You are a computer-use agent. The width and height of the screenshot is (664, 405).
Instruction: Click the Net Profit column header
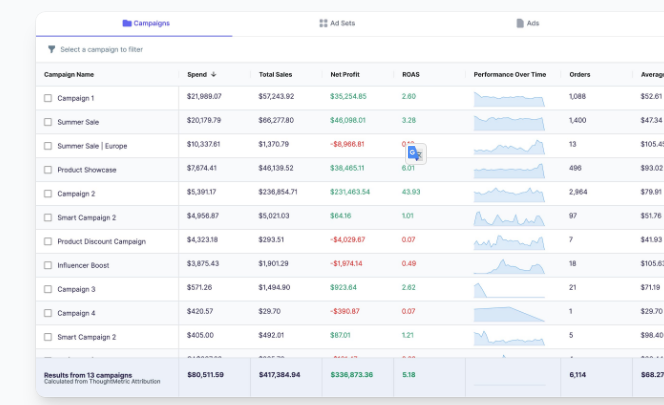pyautogui.click(x=347, y=74)
